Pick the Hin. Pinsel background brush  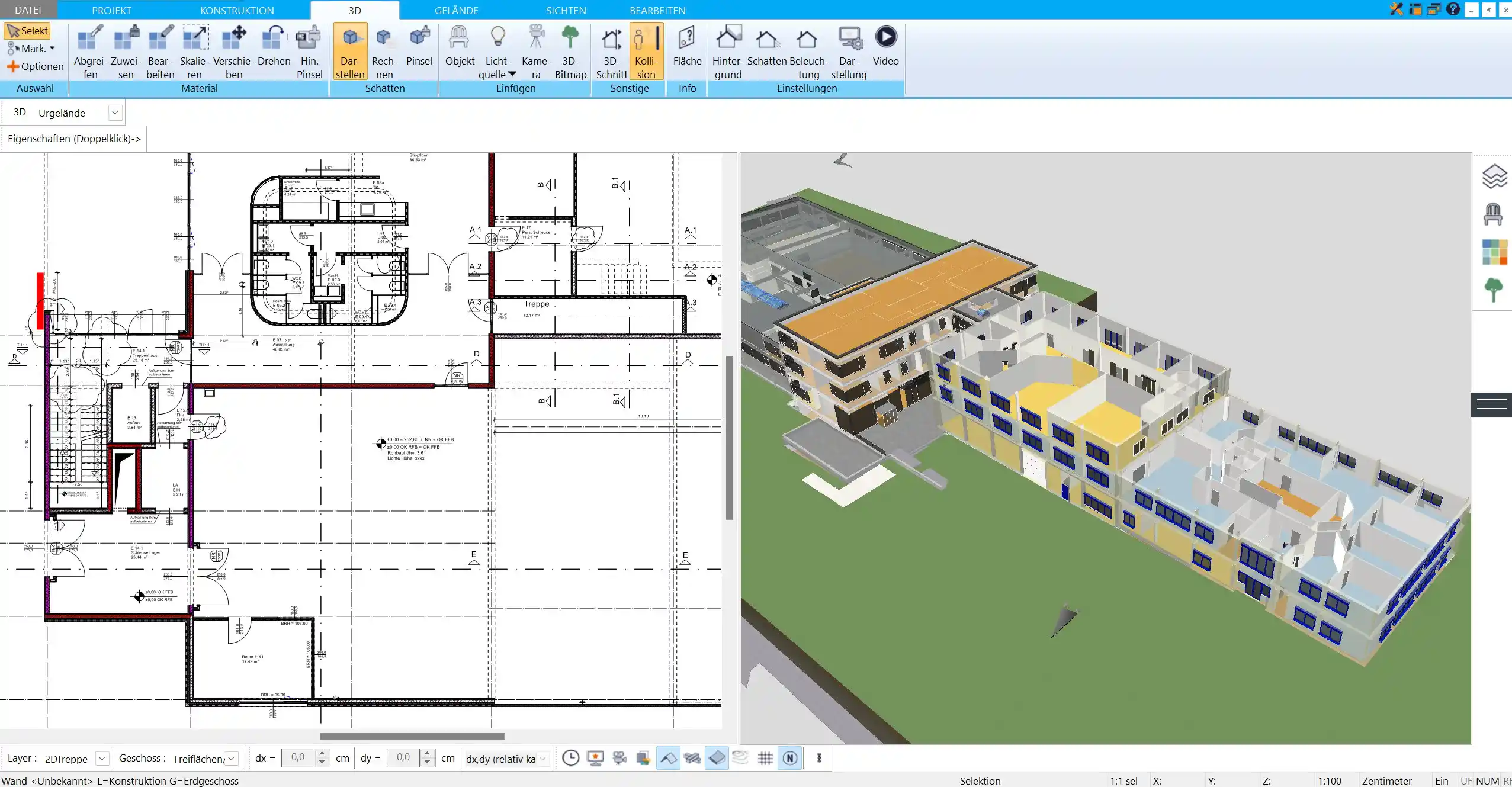click(309, 52)
